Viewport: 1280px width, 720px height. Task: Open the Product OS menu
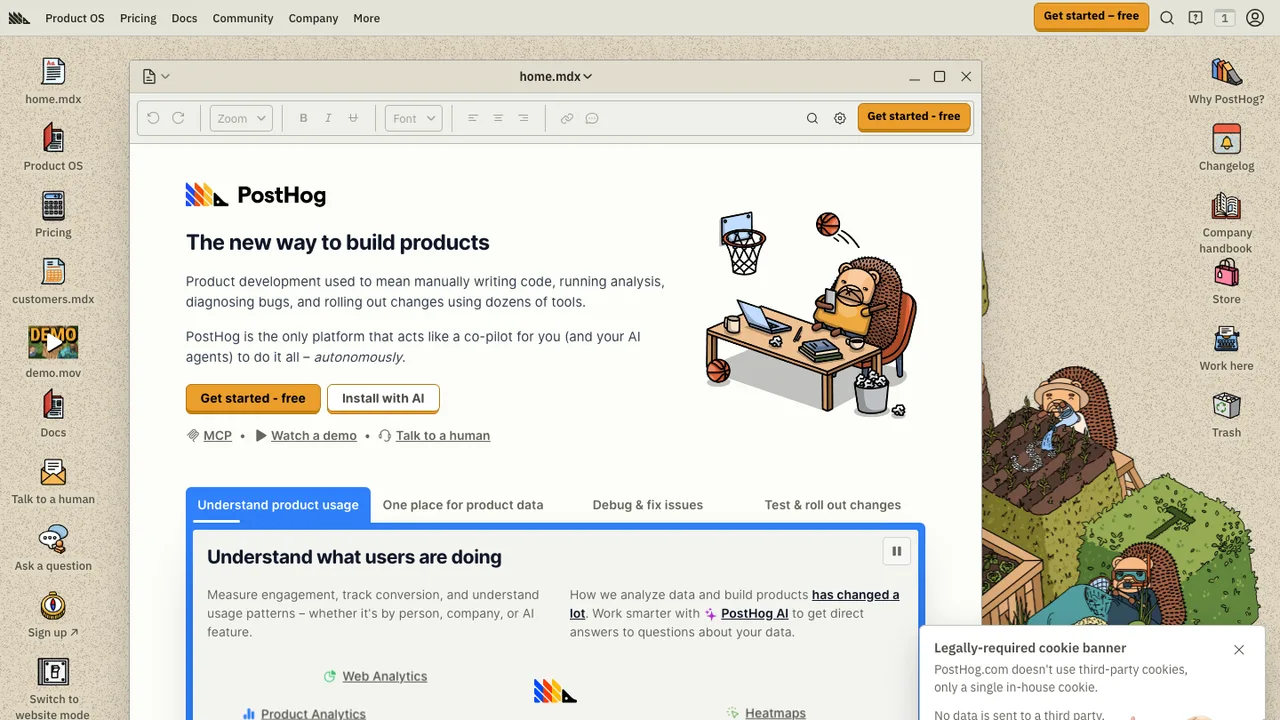tap(75, 18)
